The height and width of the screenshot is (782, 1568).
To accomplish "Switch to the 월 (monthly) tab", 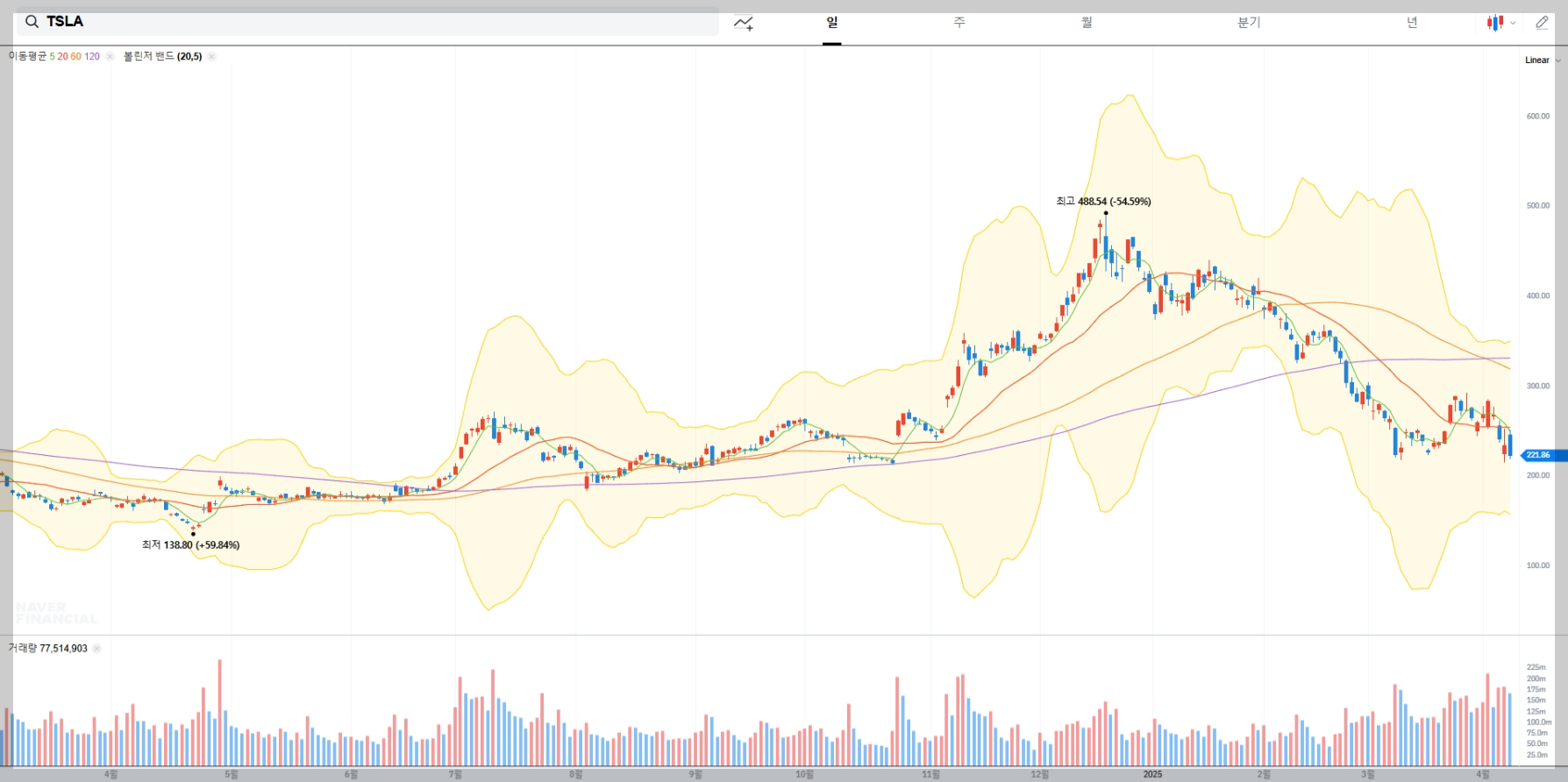I will point(1087,23).
